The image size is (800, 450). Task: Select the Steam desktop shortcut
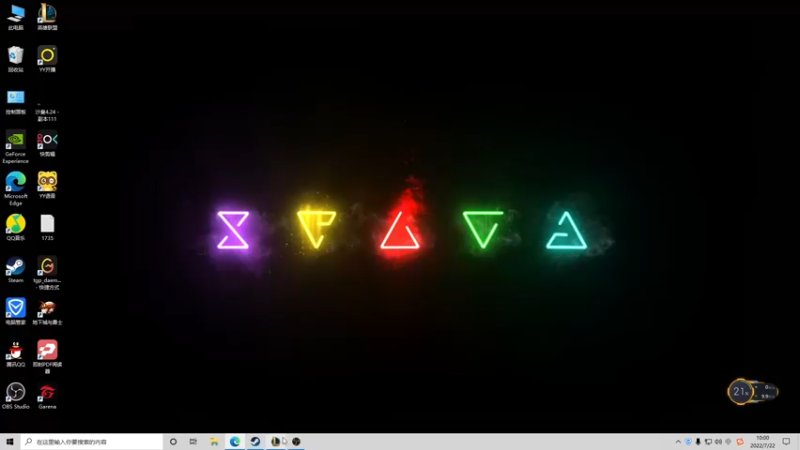16,270
